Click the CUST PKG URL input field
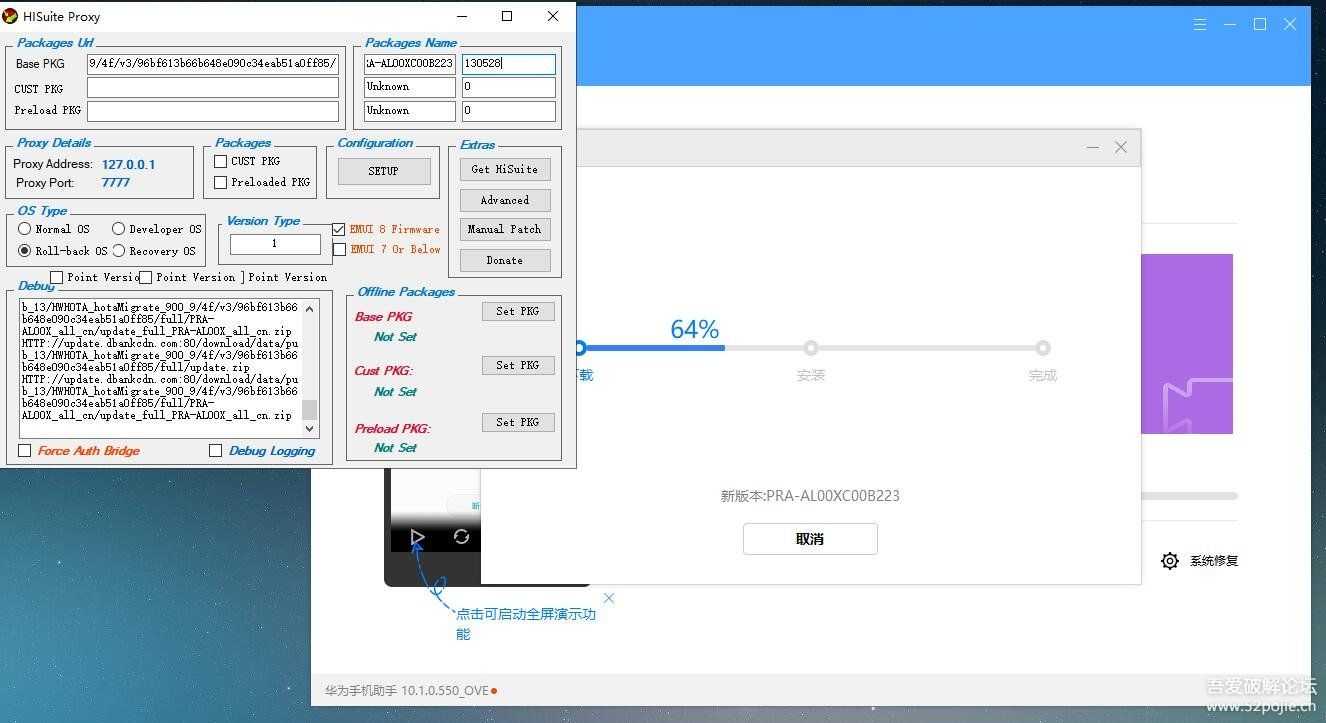Screen dimensions: 1326x723 [x=213, y=88]
